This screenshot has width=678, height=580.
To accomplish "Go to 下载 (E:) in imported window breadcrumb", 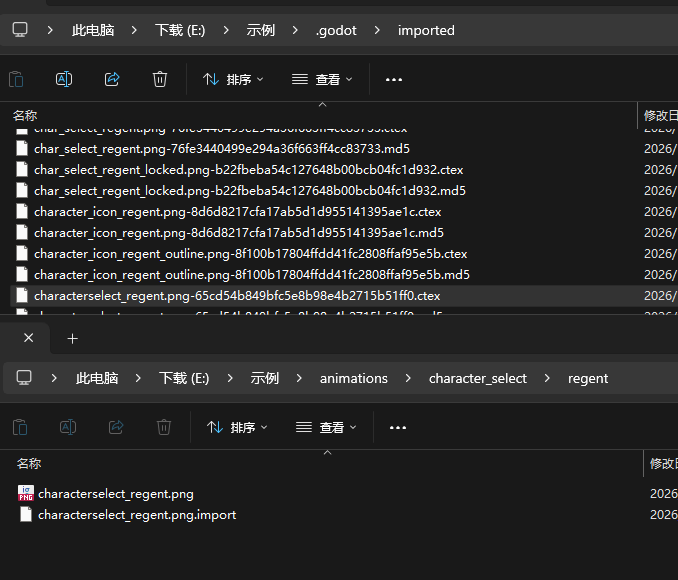I will point(180,30).
